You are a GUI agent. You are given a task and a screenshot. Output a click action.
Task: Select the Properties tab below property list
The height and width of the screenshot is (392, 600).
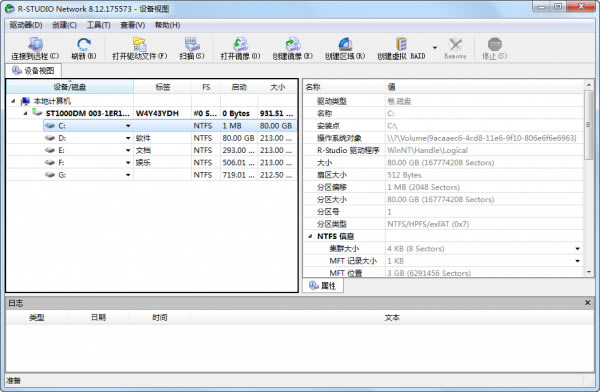click(323, 286)
